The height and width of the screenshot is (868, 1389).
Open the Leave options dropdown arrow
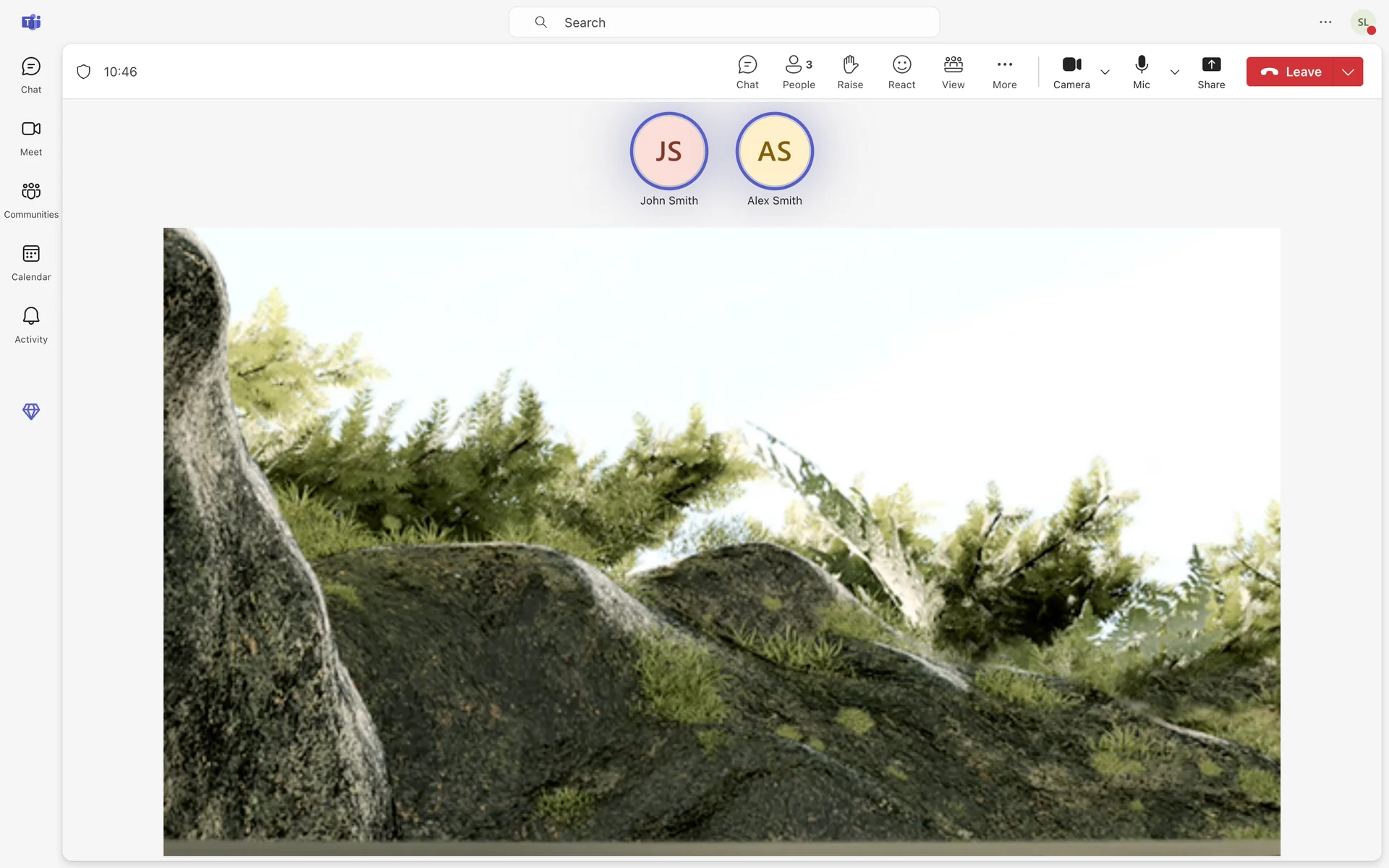tap(1348, 72)
